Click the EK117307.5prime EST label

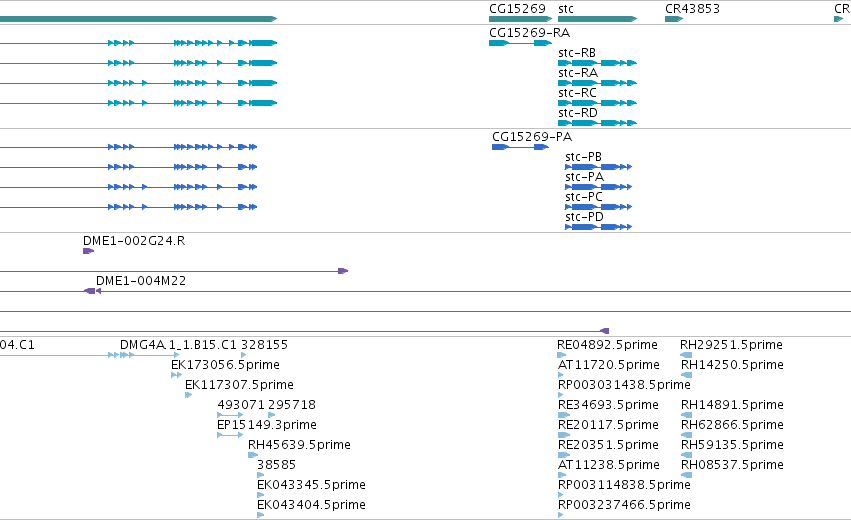click(239, 385)
